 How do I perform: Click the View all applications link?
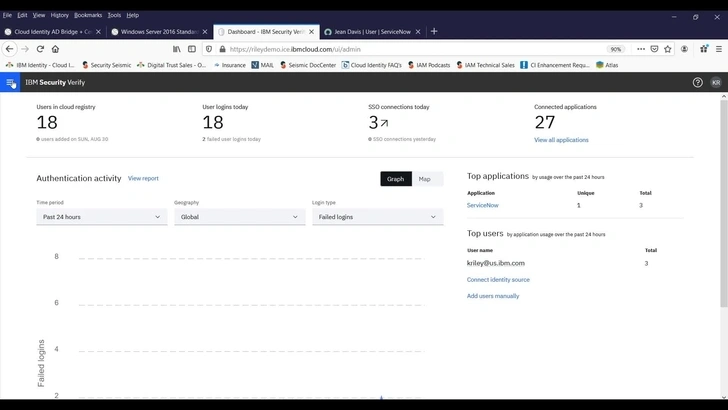pyautogui.click(x=561, y=140)
